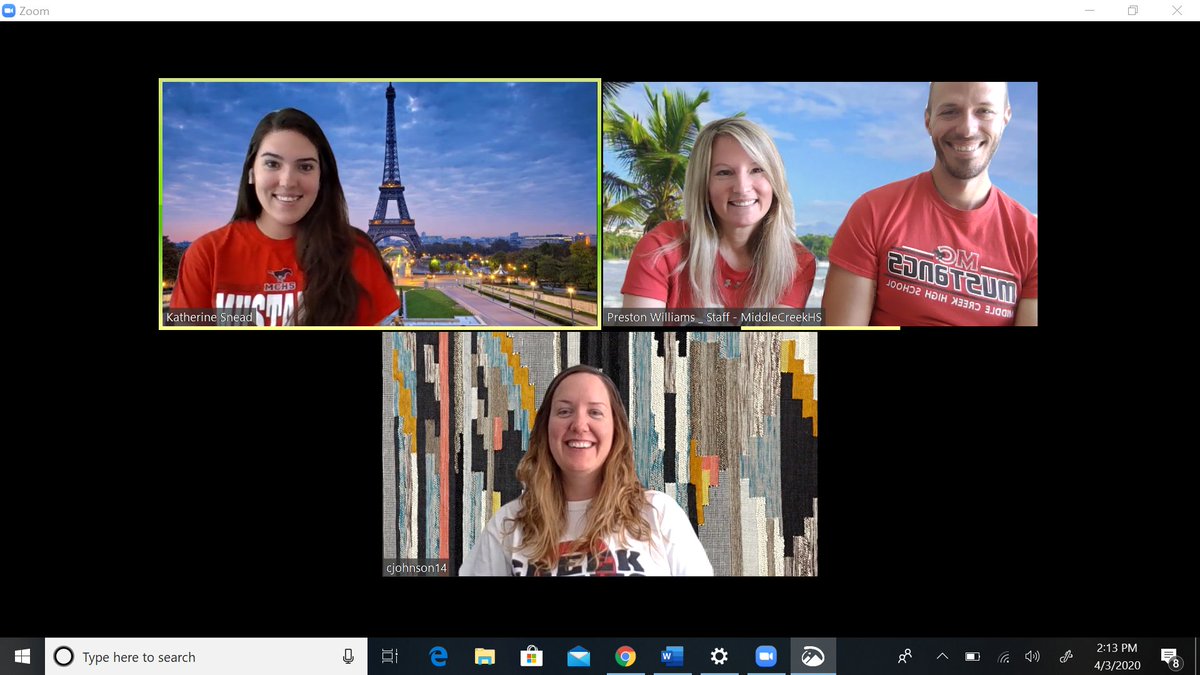This screenshot has width=1200, height=675.
Task: Click the 'Preston Williams _ Staff - MiddleCreekHS' label
Action: (714, 317)
